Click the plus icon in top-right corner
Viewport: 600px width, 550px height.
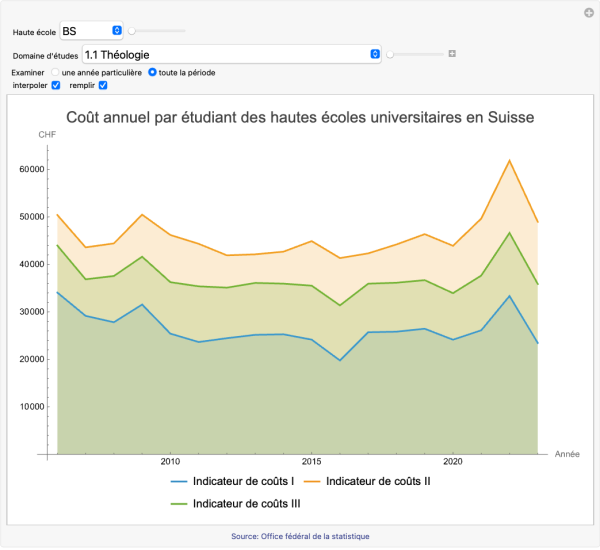588,13
